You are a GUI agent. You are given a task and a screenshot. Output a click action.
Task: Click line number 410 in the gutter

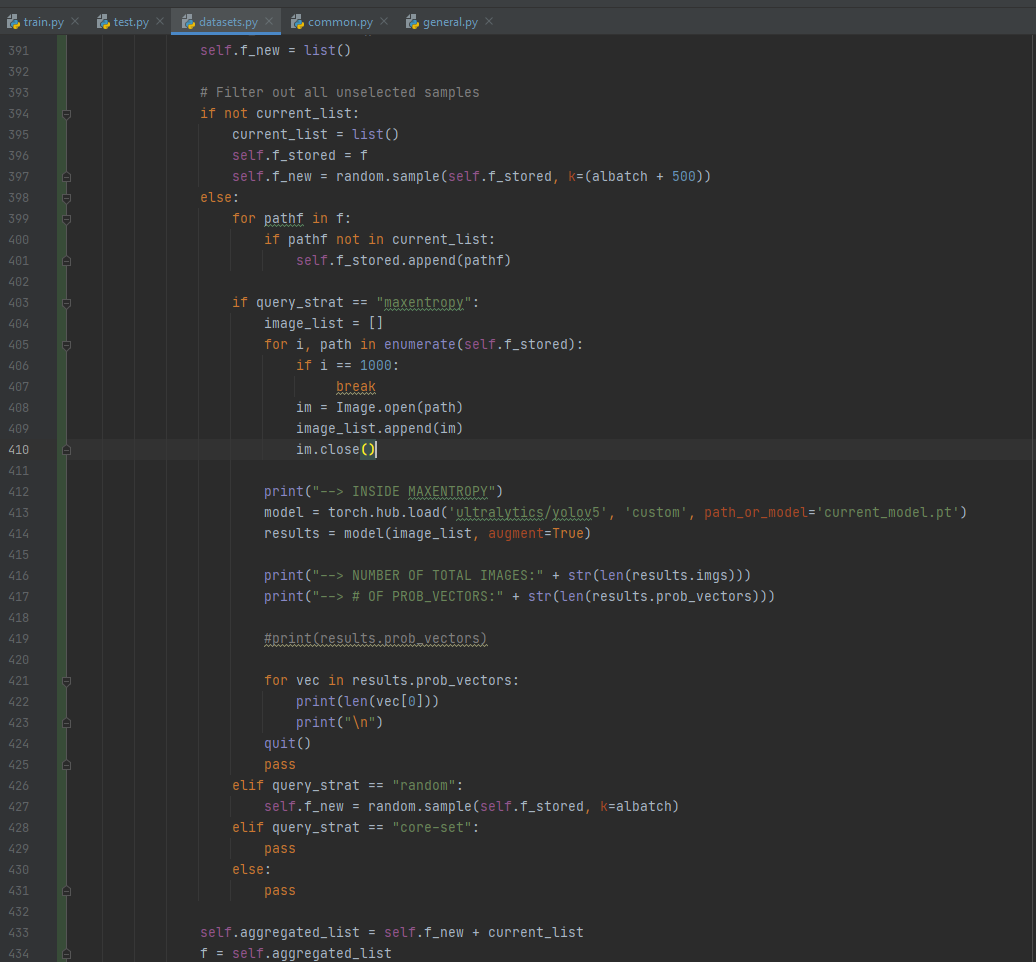[18, 449]
